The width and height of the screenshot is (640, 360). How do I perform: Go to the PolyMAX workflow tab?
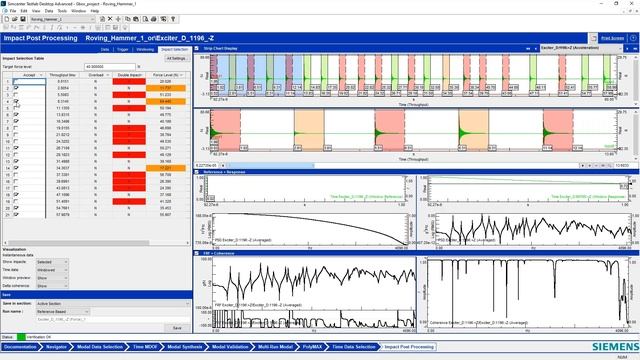tap(312, 347)
